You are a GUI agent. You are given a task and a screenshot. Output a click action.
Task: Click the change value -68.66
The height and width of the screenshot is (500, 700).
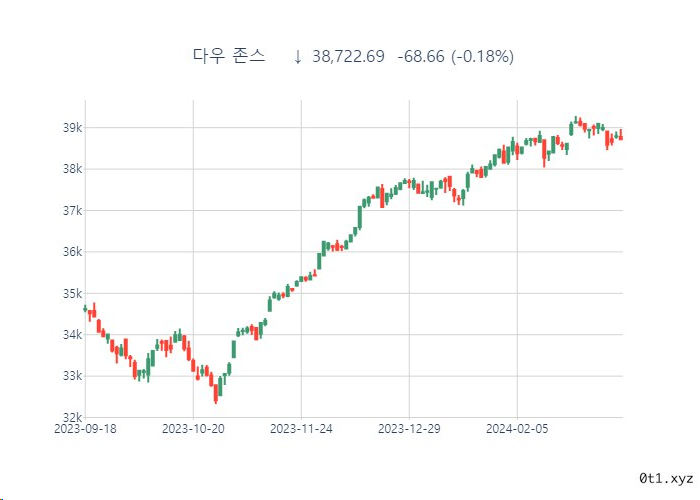pos(421,56)
